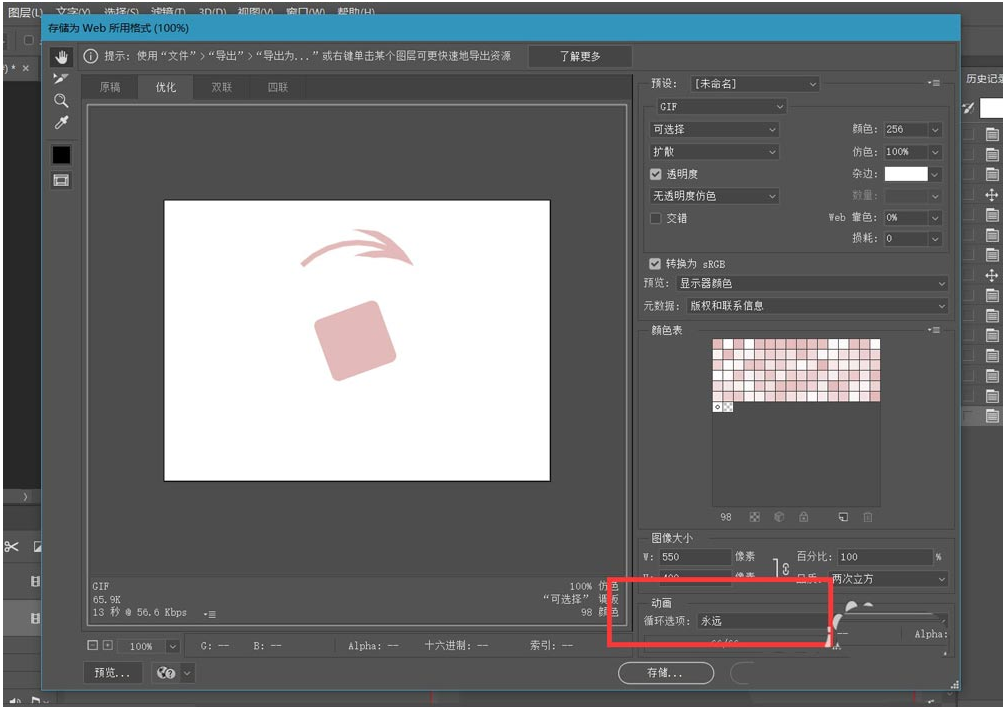The image size is (1003, 709).
Task: Click the 存储... save button
Action: [x=665, y=673]
